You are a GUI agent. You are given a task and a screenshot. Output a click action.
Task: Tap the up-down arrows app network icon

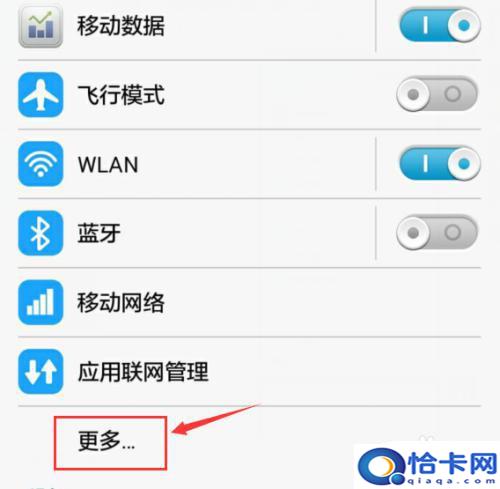coord(40,371)
